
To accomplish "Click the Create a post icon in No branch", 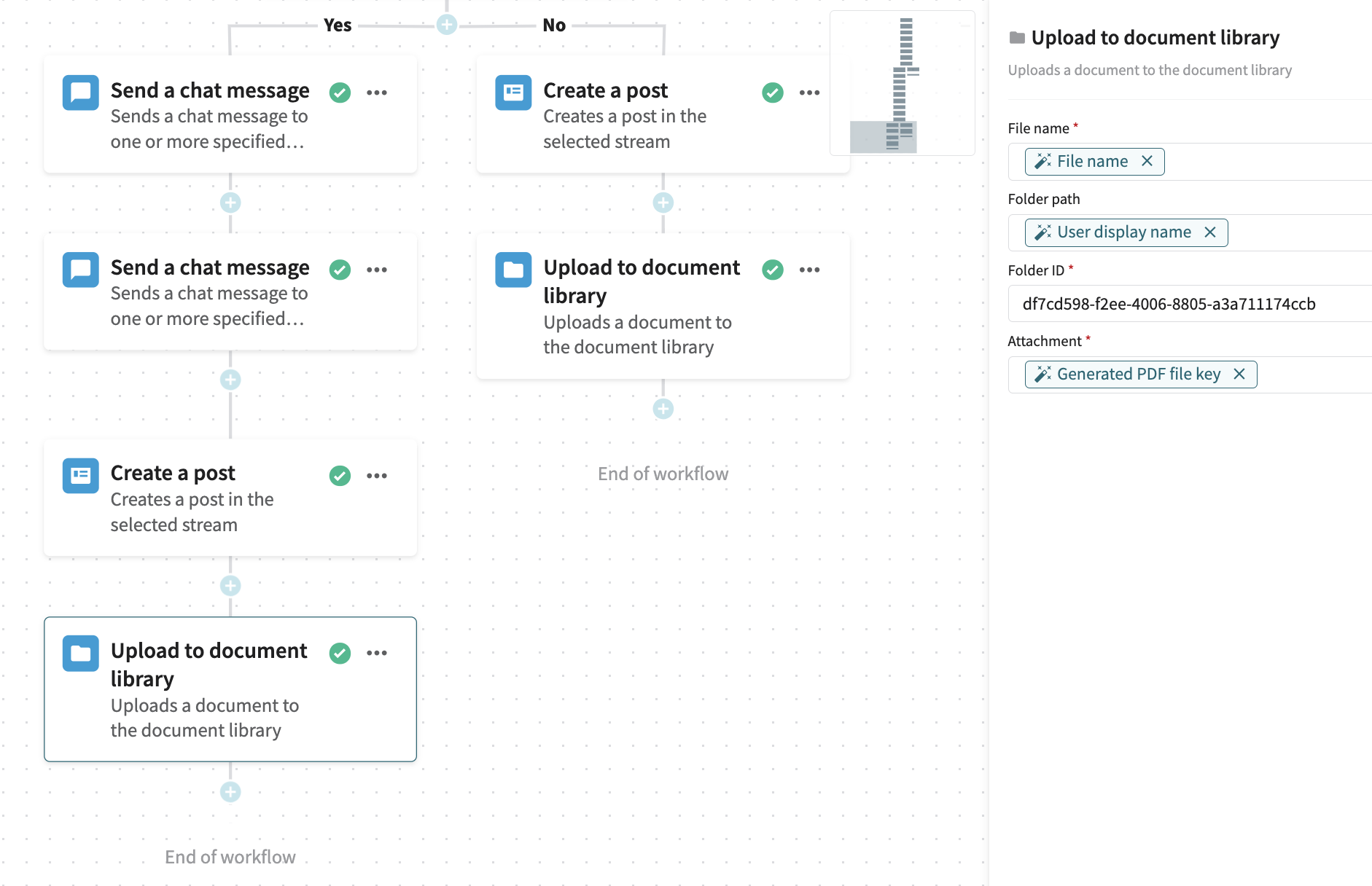I will (513, 93).
